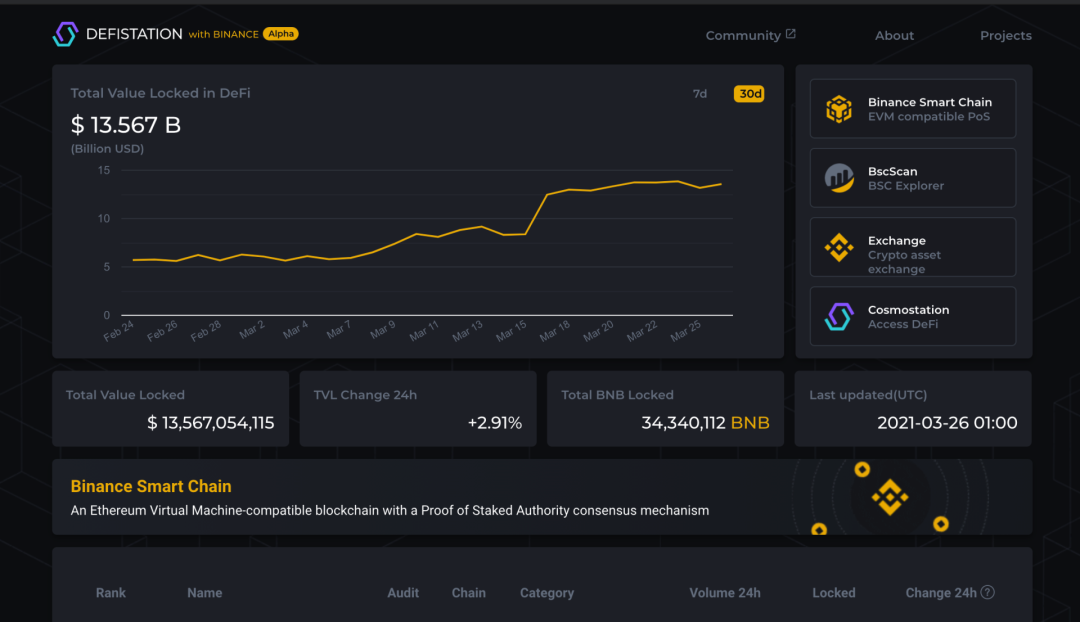
Task: Click the external link icon beside Community
Action: (x=791, y=34)
